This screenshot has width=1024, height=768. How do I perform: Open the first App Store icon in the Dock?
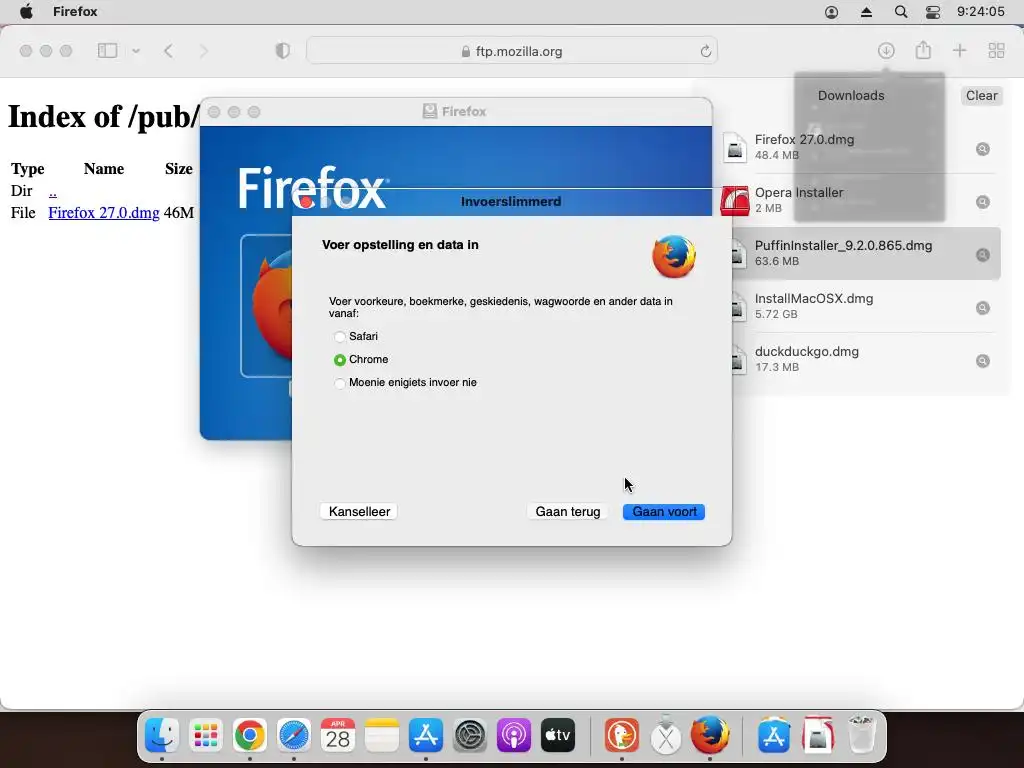click(426, 735)
